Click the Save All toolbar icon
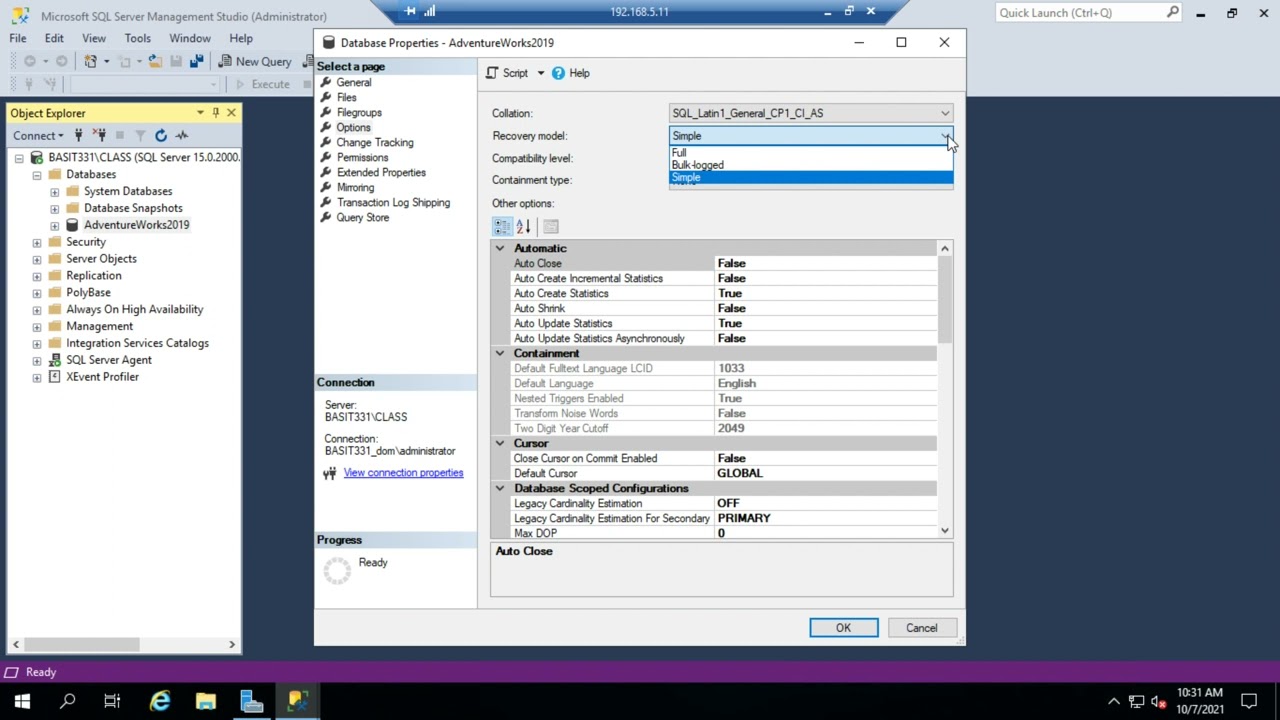Screen dimensions: 1280x720 pyautogui.click(x=196, y=61)
